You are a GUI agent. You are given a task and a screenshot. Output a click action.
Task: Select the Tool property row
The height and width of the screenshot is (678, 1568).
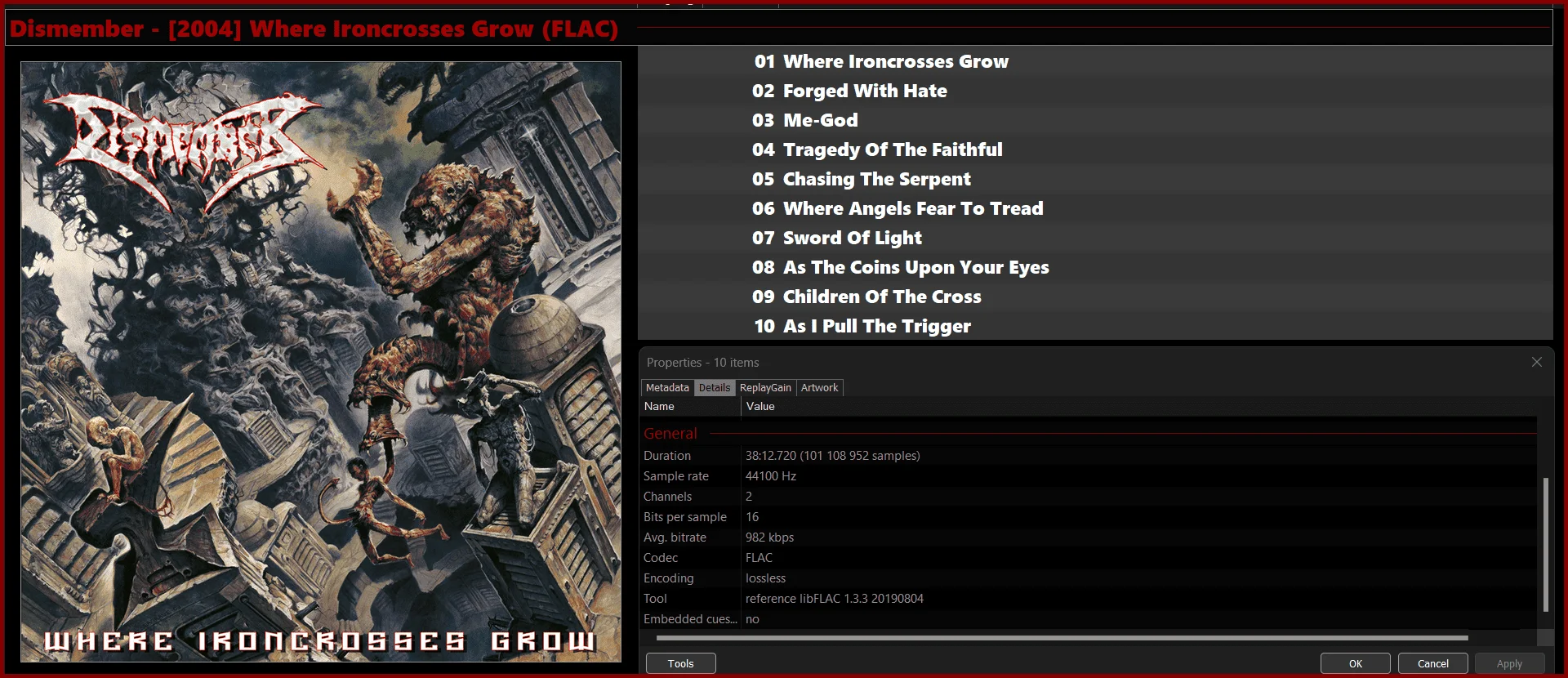point(1089,599)
